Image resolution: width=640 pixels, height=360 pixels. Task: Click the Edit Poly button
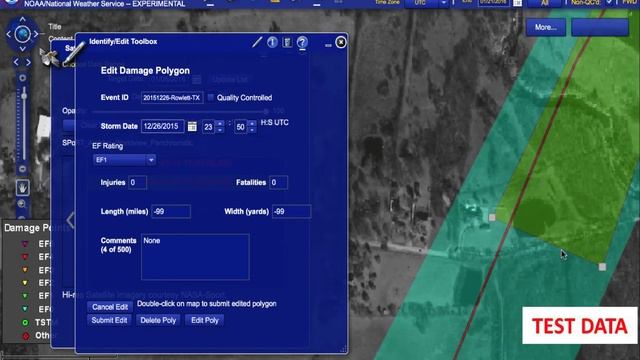point(205,320)
